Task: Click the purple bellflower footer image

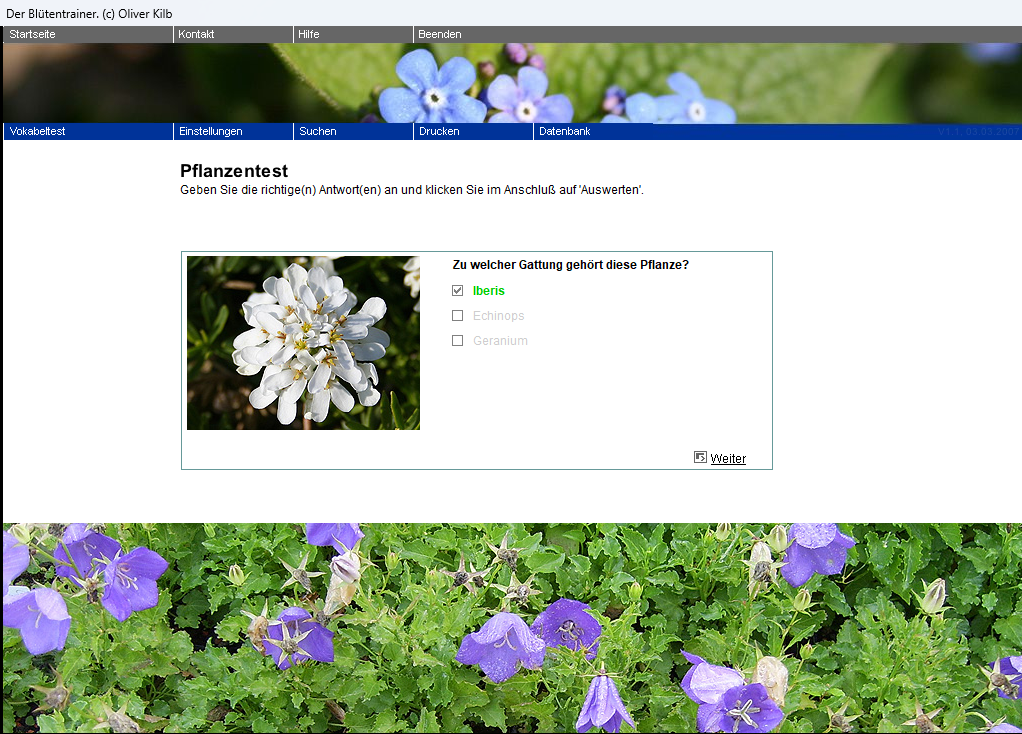Action: point(512,628)
